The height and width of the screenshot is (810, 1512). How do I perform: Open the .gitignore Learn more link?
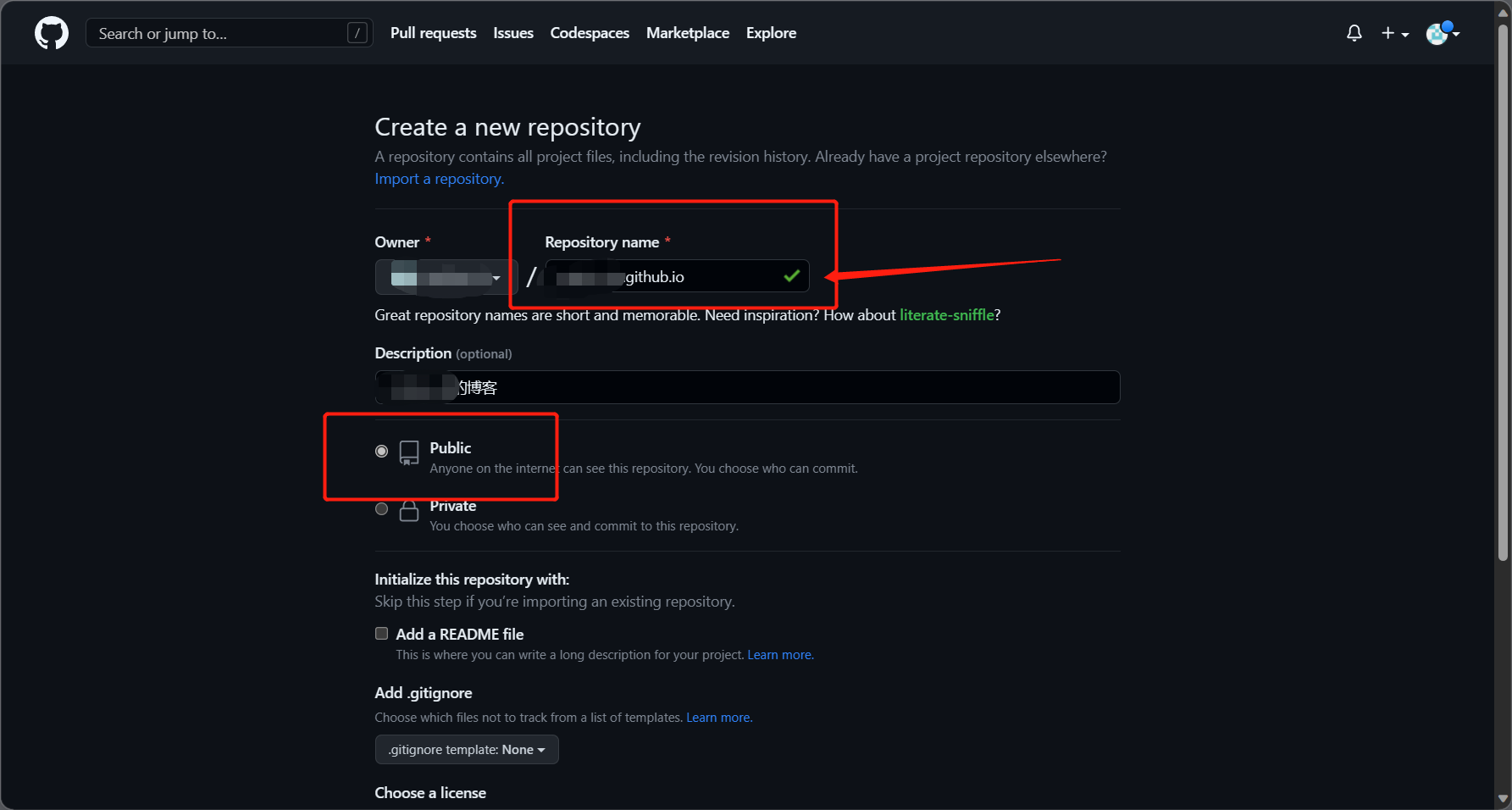click(719, 718)
